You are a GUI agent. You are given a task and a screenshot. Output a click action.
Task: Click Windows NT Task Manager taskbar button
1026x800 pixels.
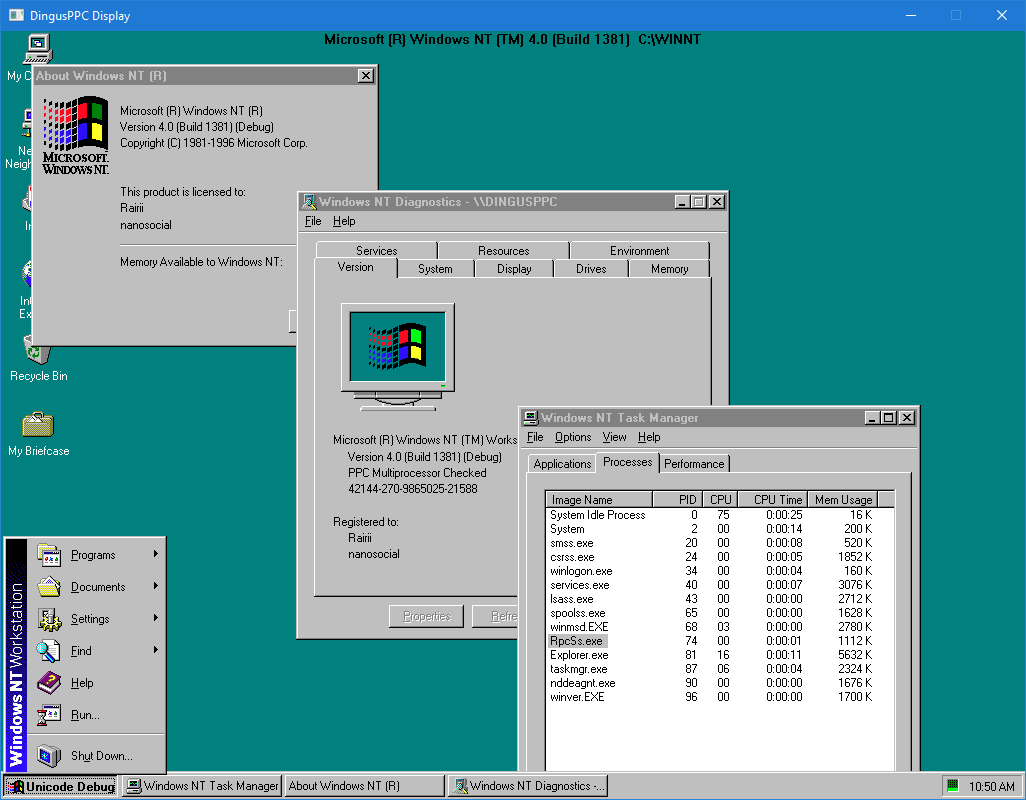pos(202,786)
